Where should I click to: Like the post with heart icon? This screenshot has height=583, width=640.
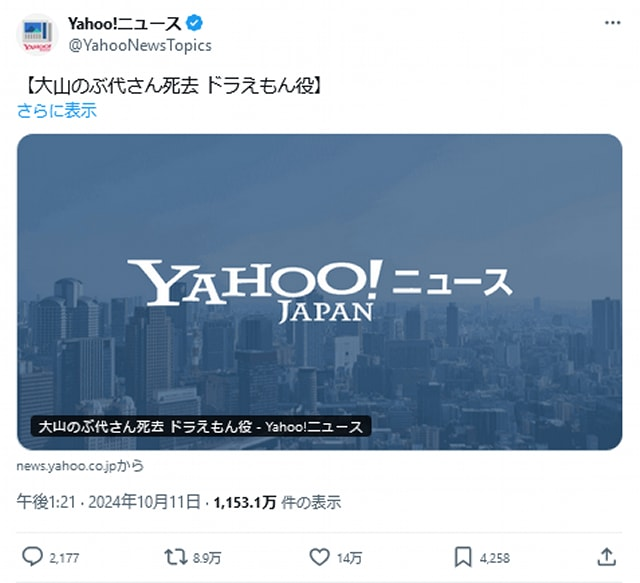point(319,557)
